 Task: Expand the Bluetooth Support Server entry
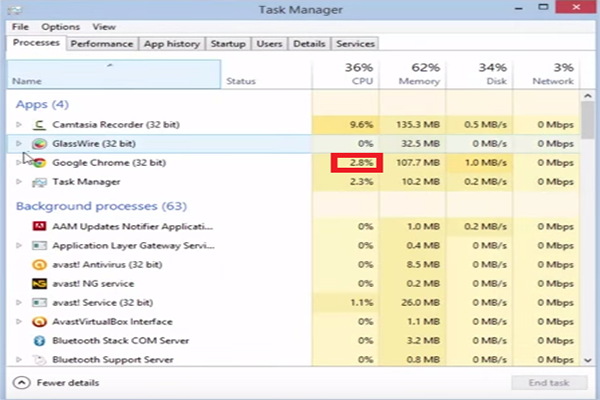coord(18,360)
